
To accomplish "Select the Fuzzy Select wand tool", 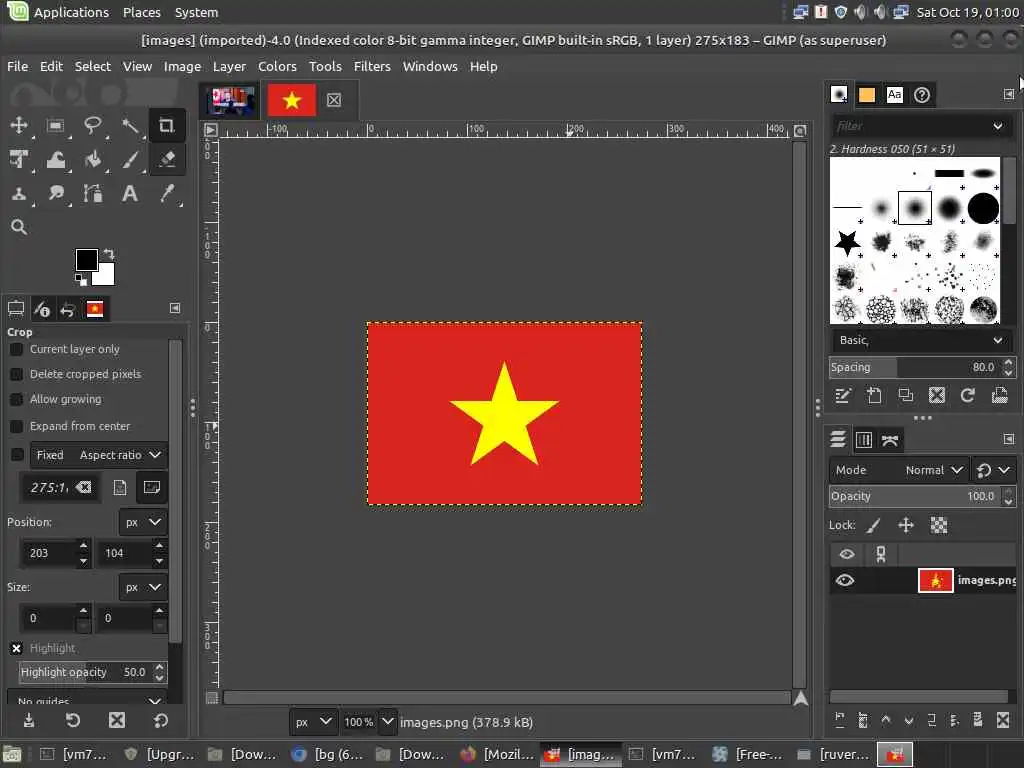I will [x=130, y=125].
